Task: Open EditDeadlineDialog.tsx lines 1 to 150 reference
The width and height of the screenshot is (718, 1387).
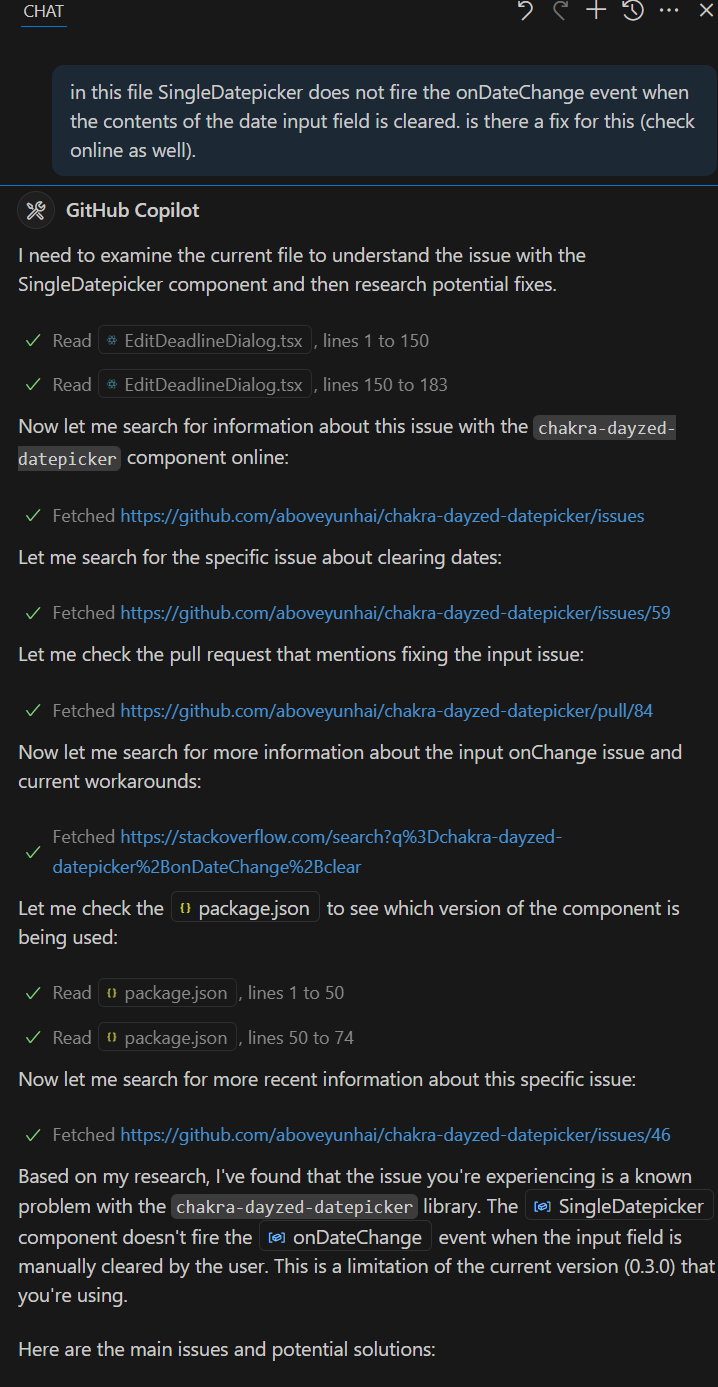Action: [x=205, y=341]
